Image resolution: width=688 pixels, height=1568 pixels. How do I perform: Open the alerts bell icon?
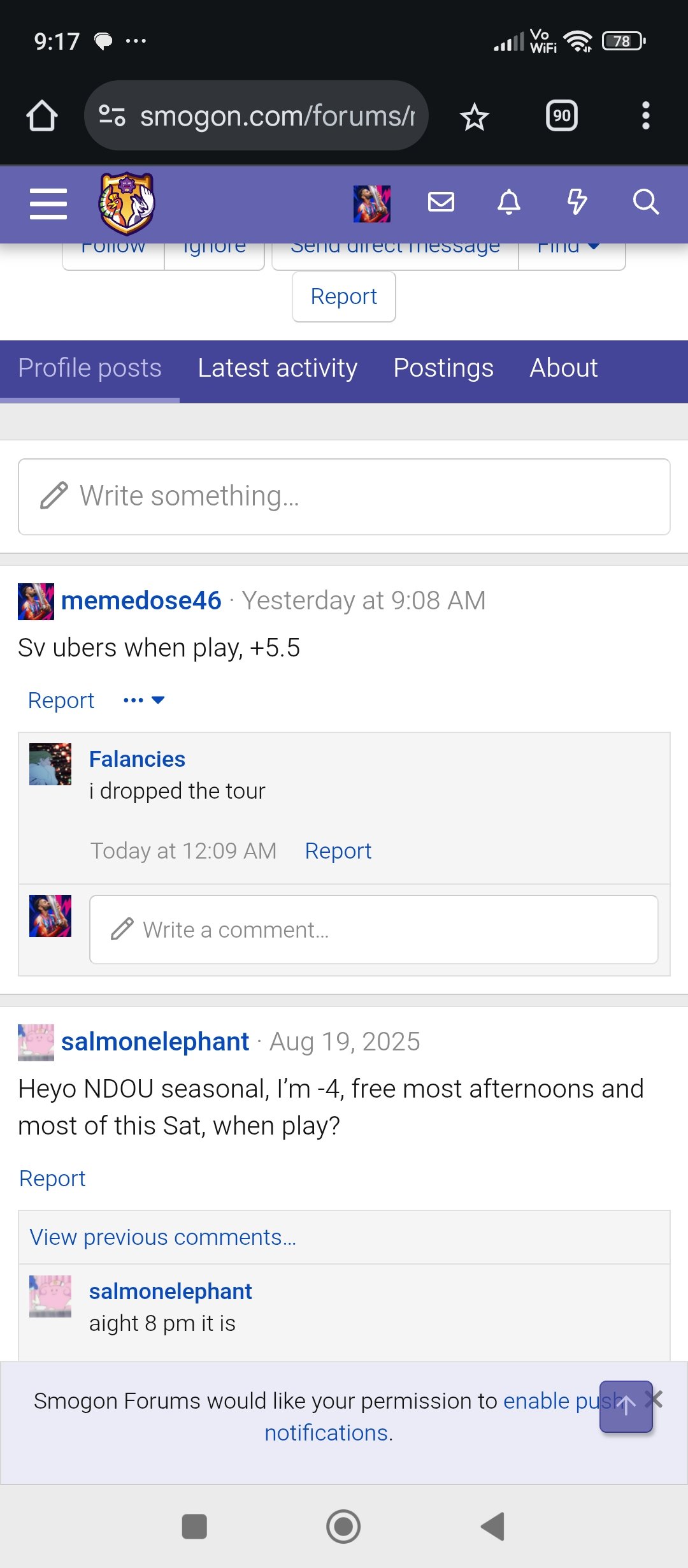pos(509,203)
